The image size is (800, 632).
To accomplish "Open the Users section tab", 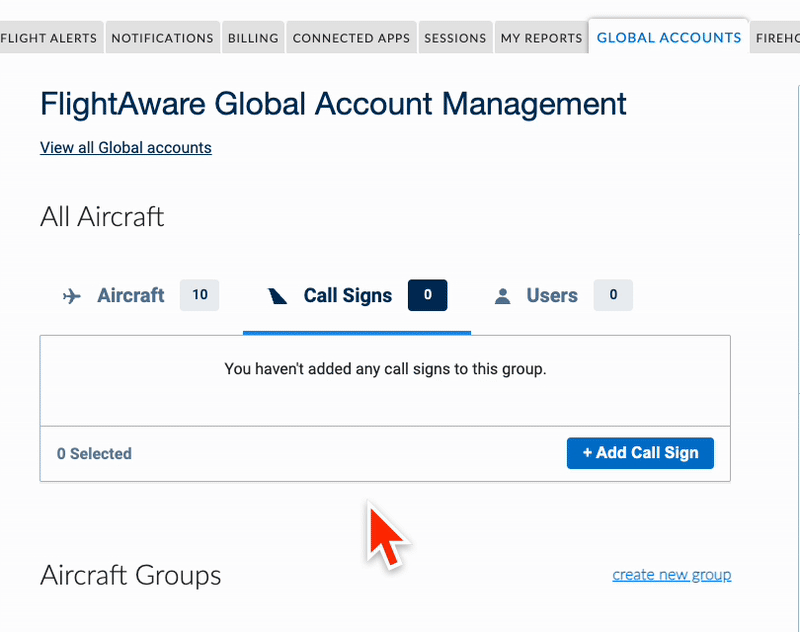I will click(563, 295).
